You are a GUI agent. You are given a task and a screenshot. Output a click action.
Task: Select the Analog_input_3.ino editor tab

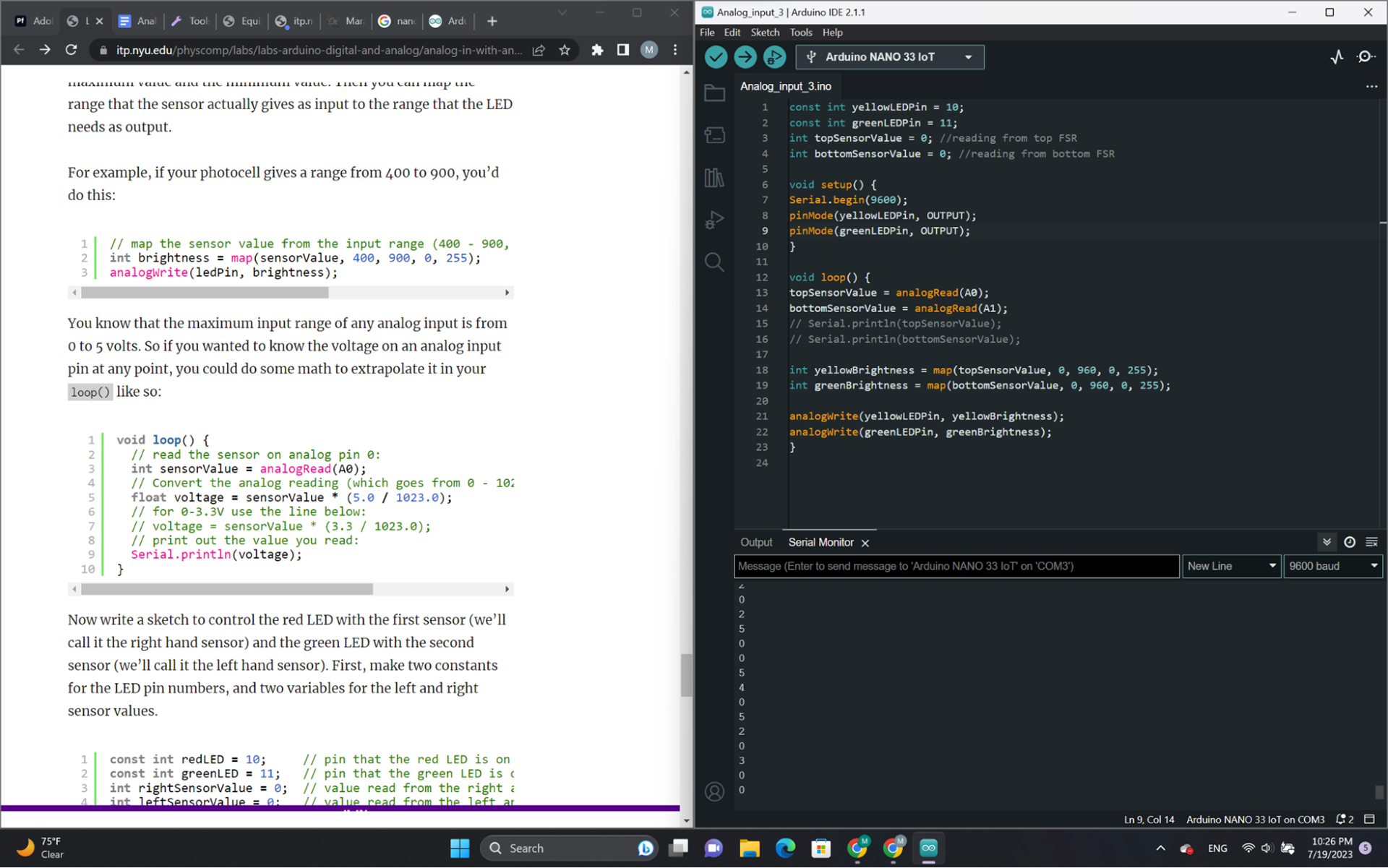786,86
